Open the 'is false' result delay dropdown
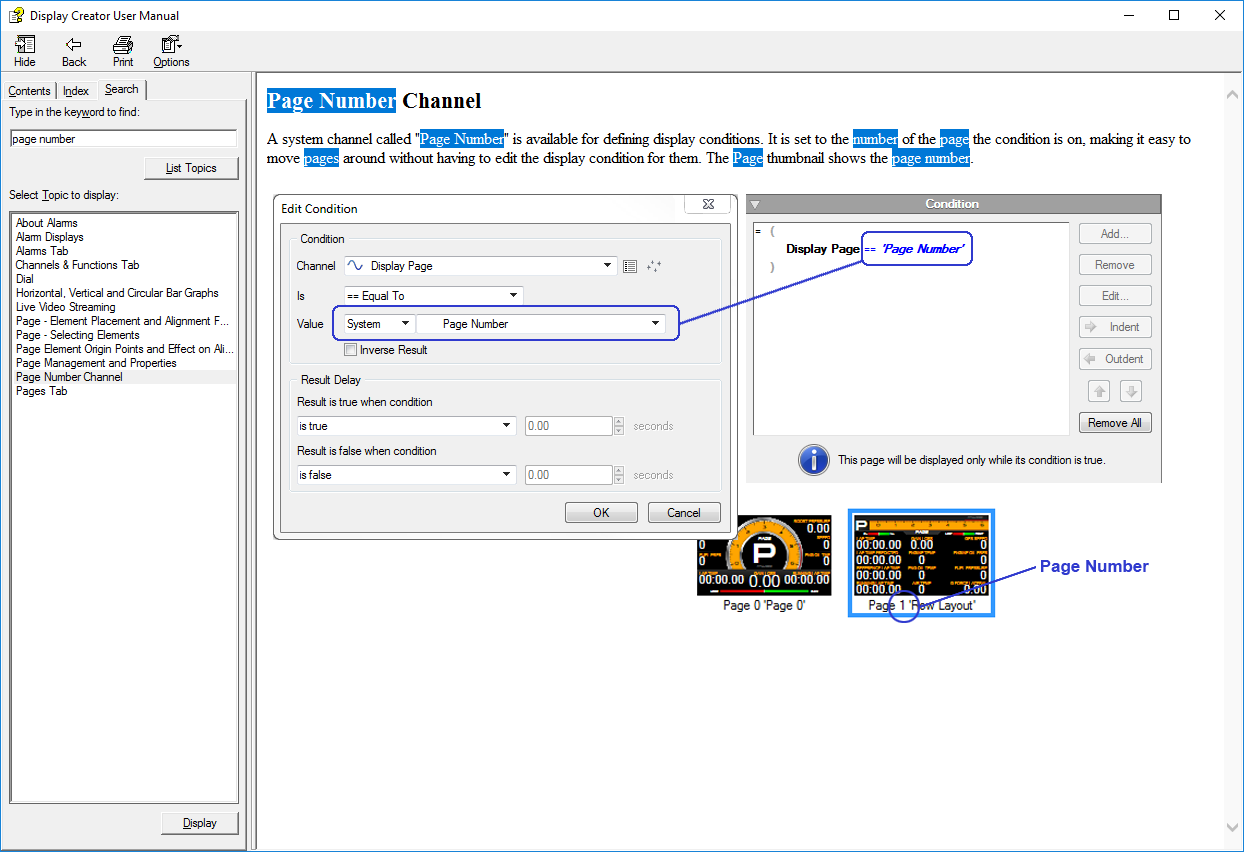This screenshot has width=1244, height=852. [x=506, y=475]
